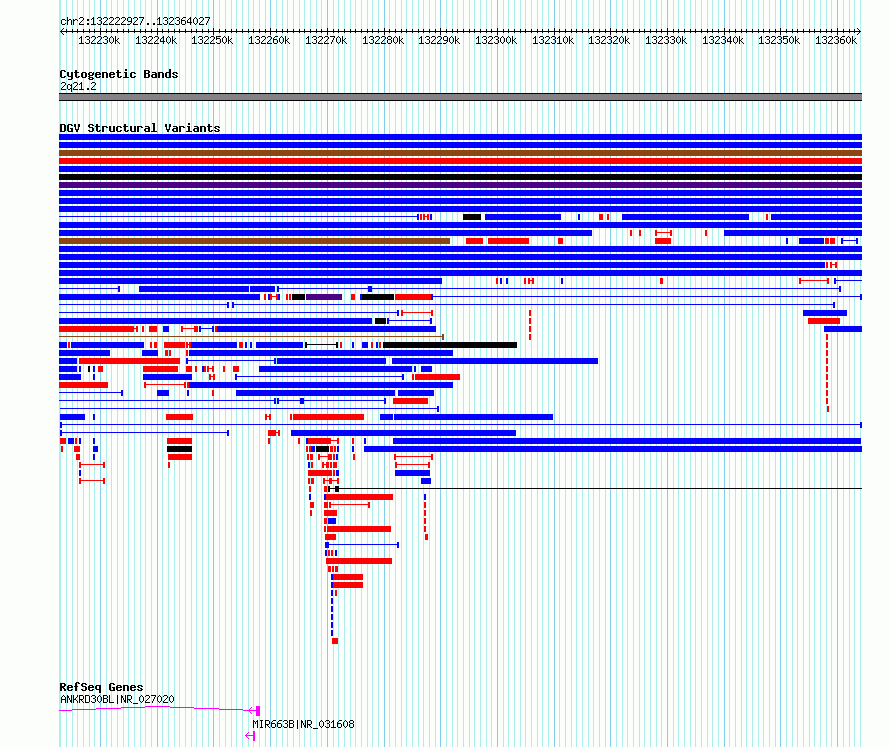Click the ANKRD30BL|NR_027020 gene label

click(x=117, y=699)
